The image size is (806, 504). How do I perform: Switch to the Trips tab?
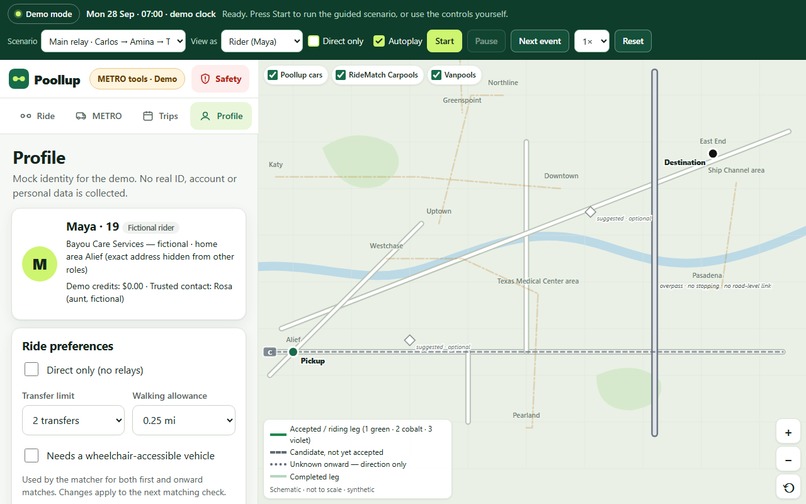[x=160, y=116]
